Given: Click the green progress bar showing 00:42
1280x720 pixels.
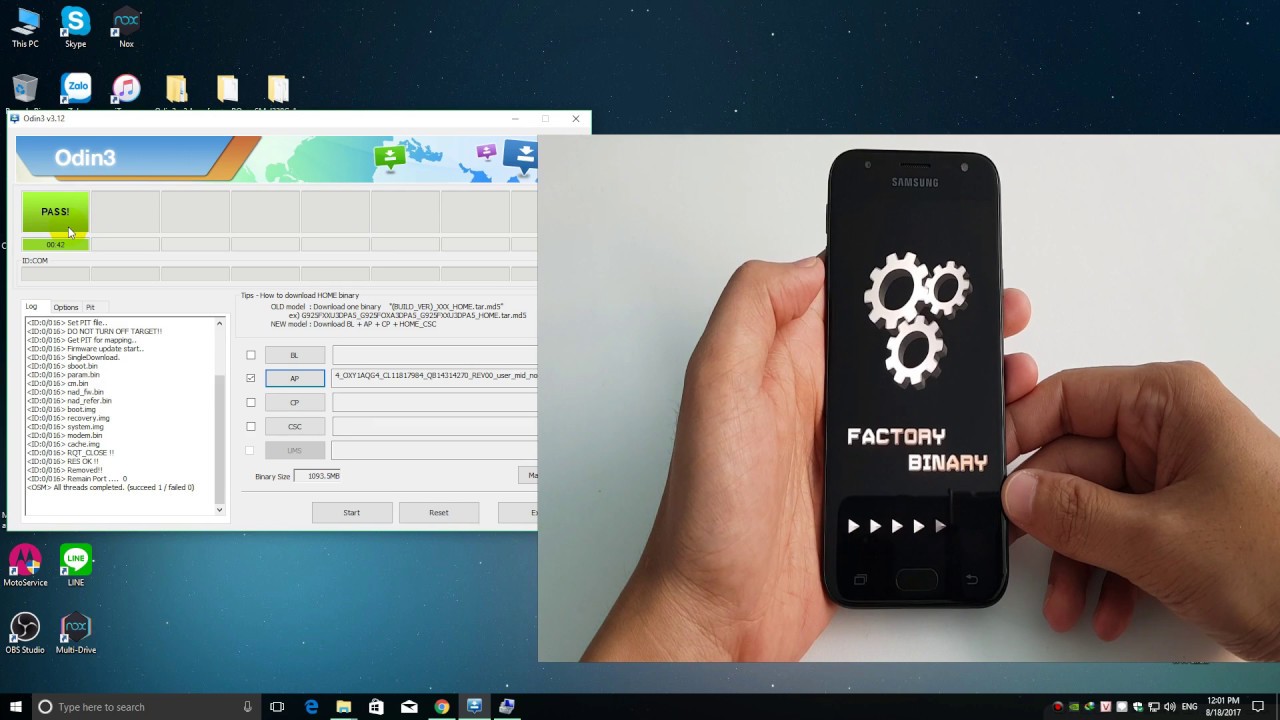Looking at the screenshot, I should click(x=55, y=245).
